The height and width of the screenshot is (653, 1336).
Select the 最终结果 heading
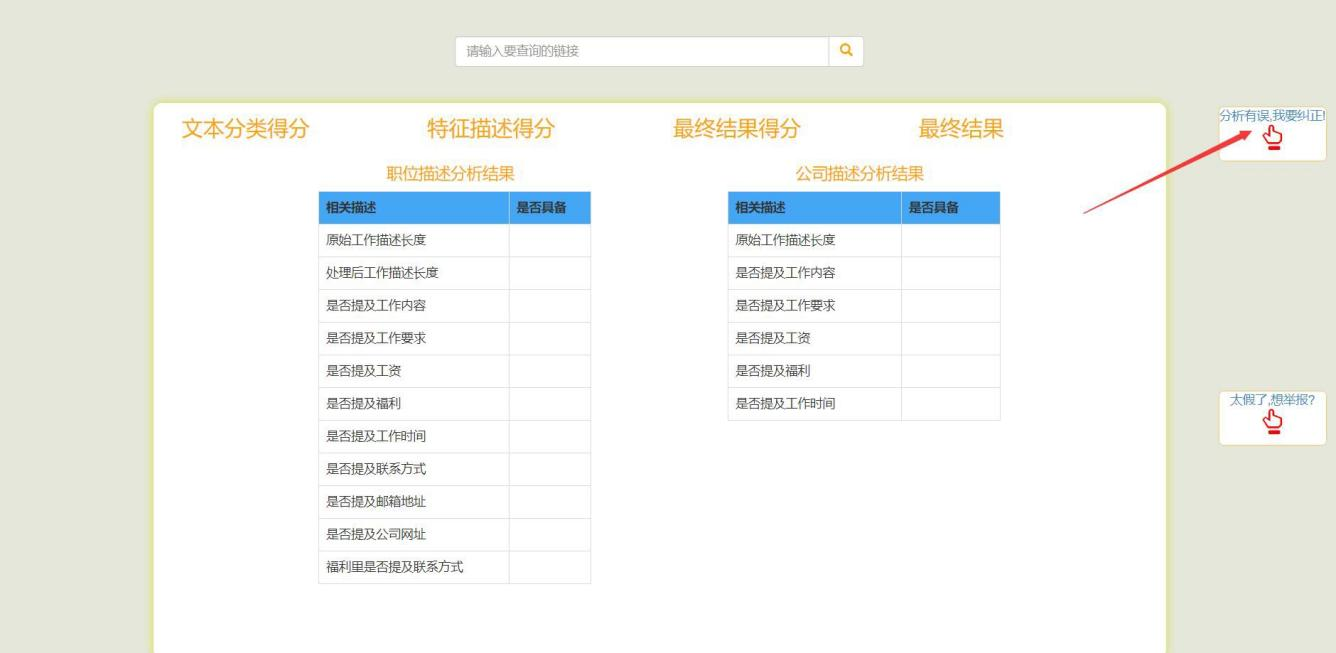click(961, 129)
